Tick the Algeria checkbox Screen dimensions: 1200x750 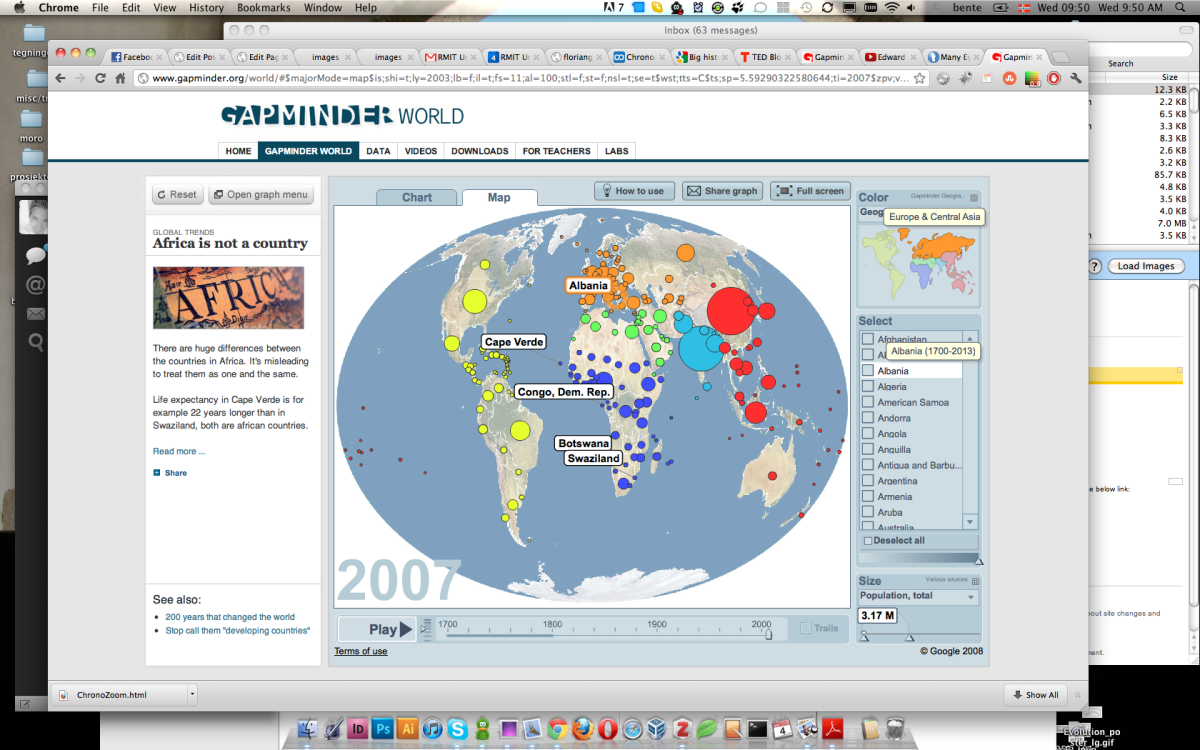(868, 386)
